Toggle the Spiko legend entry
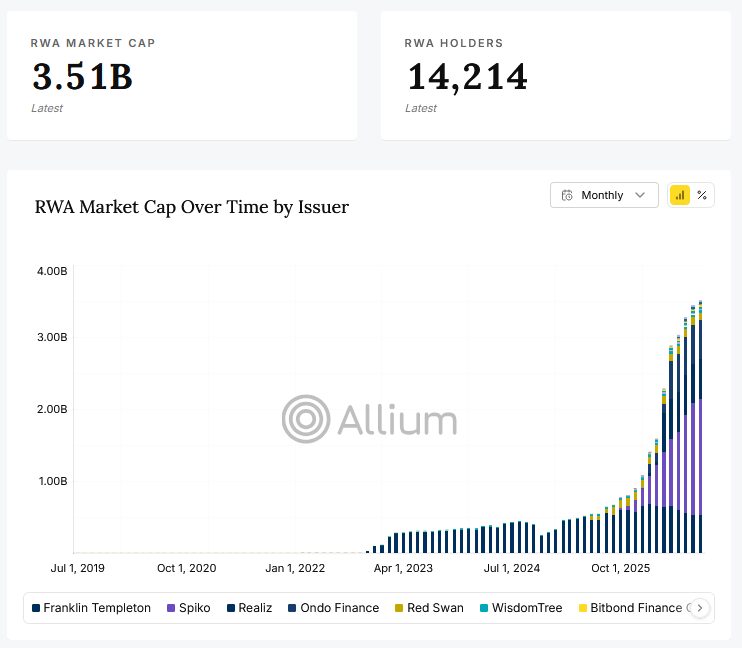The image size is (742, 648). point(189,608)
